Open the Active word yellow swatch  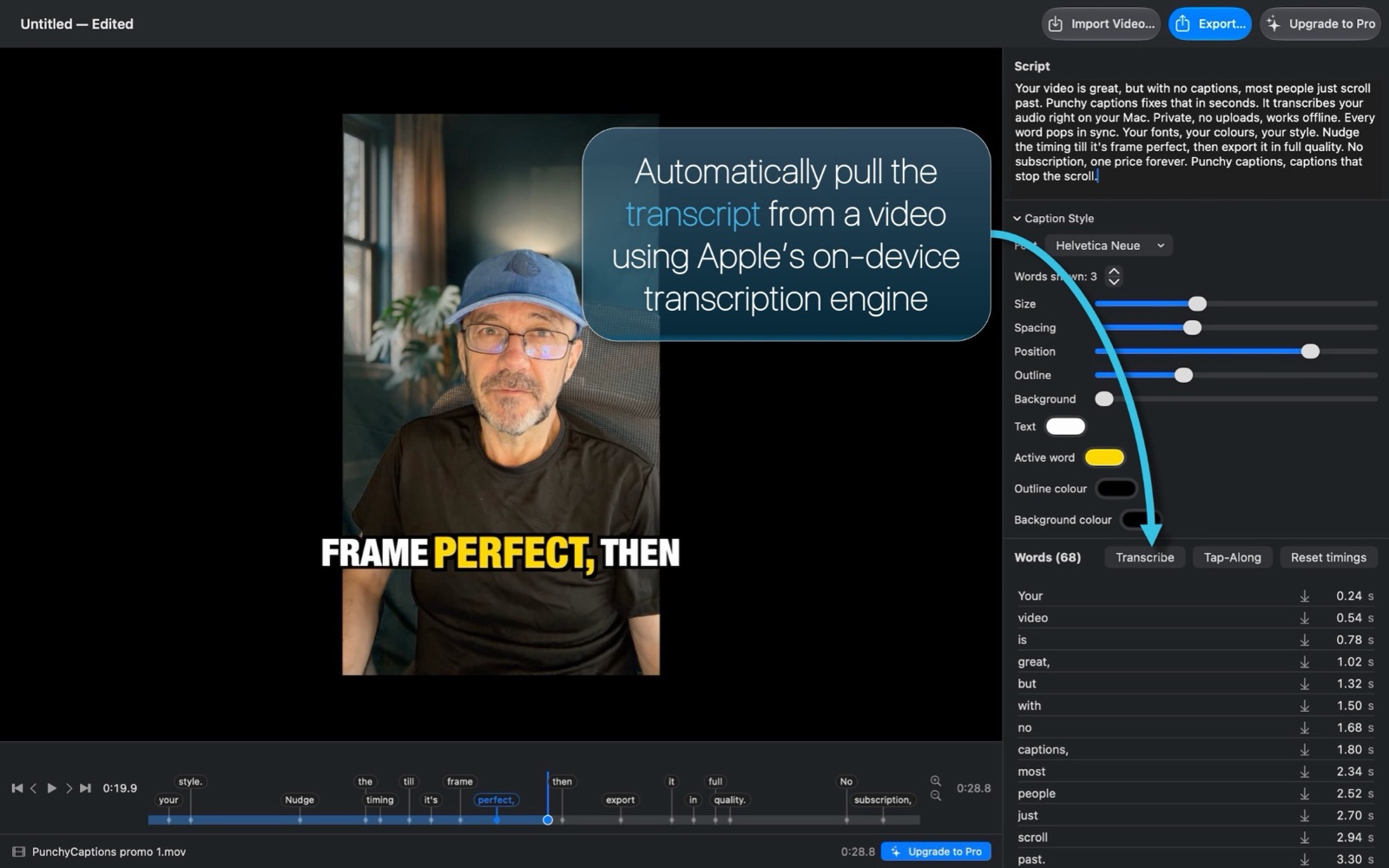pyautogui.click(x=1104, y=457)
